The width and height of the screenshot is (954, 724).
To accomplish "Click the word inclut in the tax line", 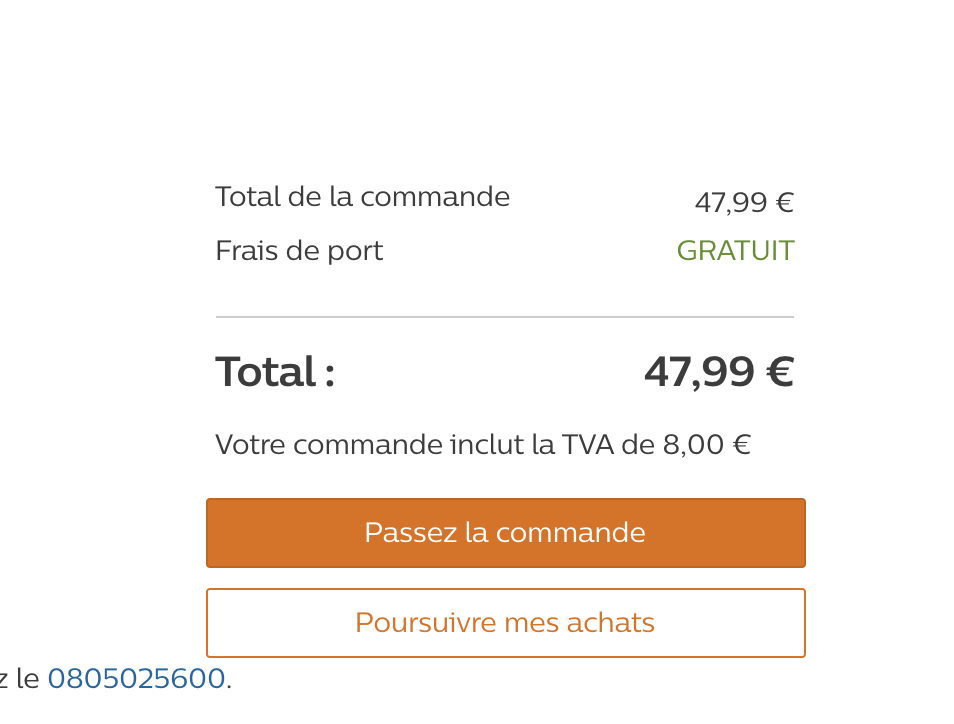I will 487,445.
